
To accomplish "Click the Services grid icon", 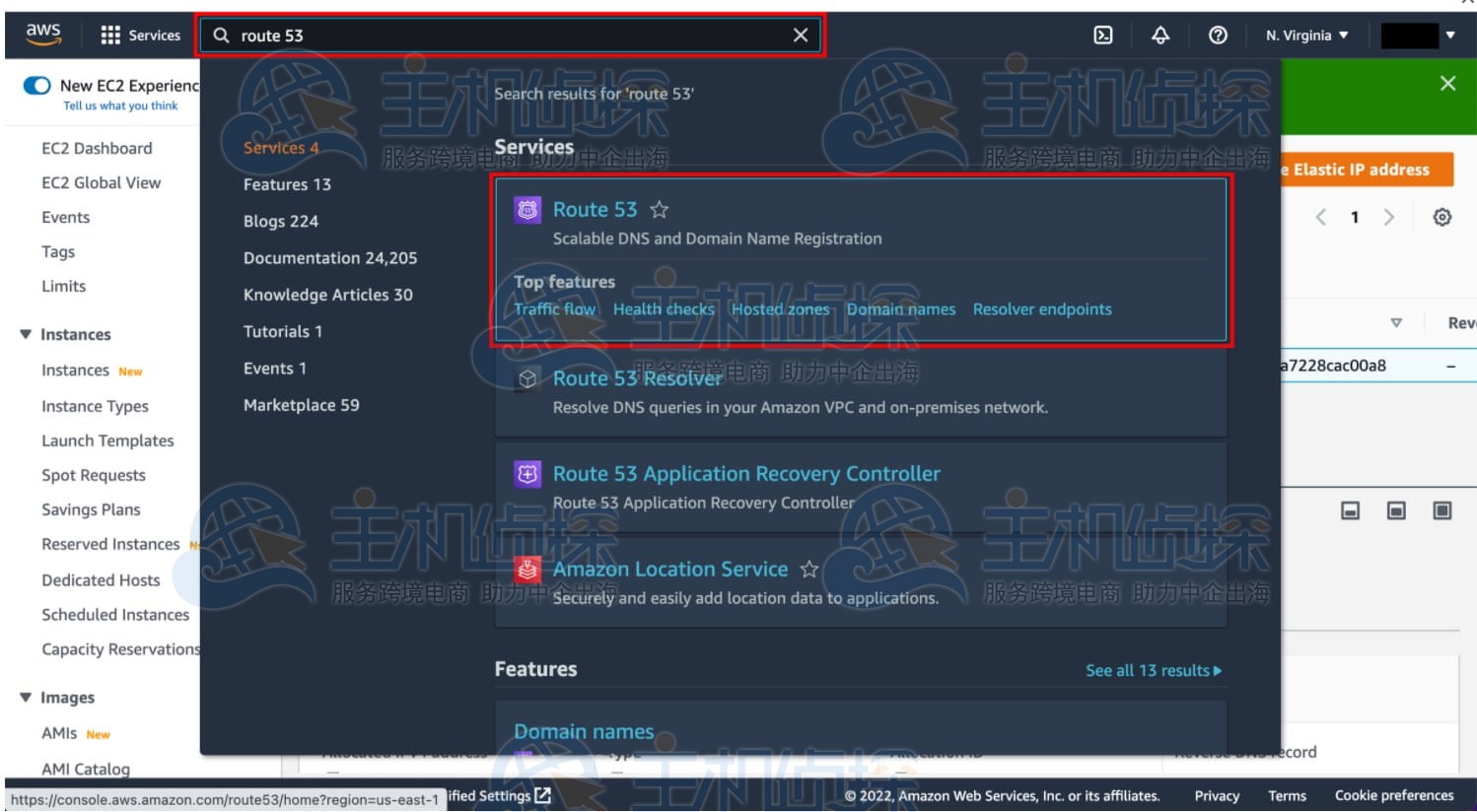I will coord(110,35).
